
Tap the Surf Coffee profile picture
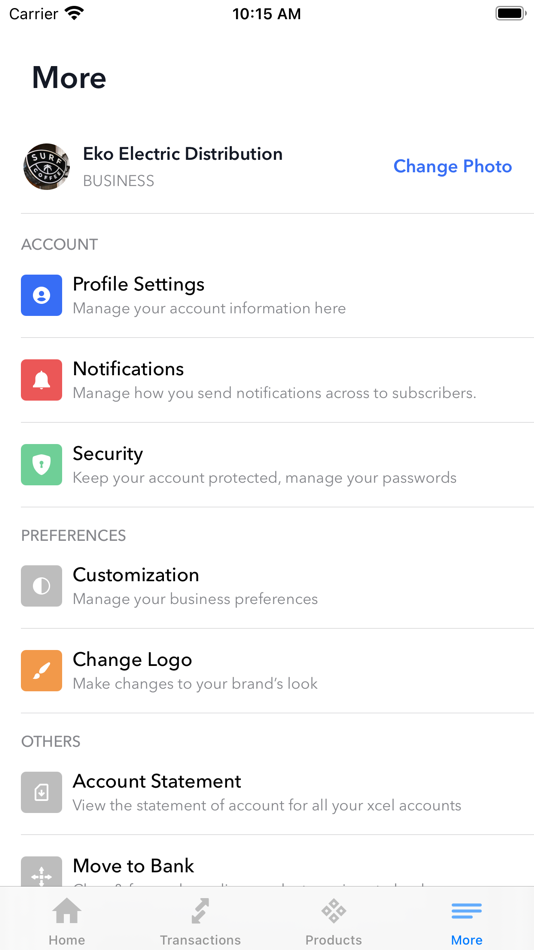(x=46, y=167)
